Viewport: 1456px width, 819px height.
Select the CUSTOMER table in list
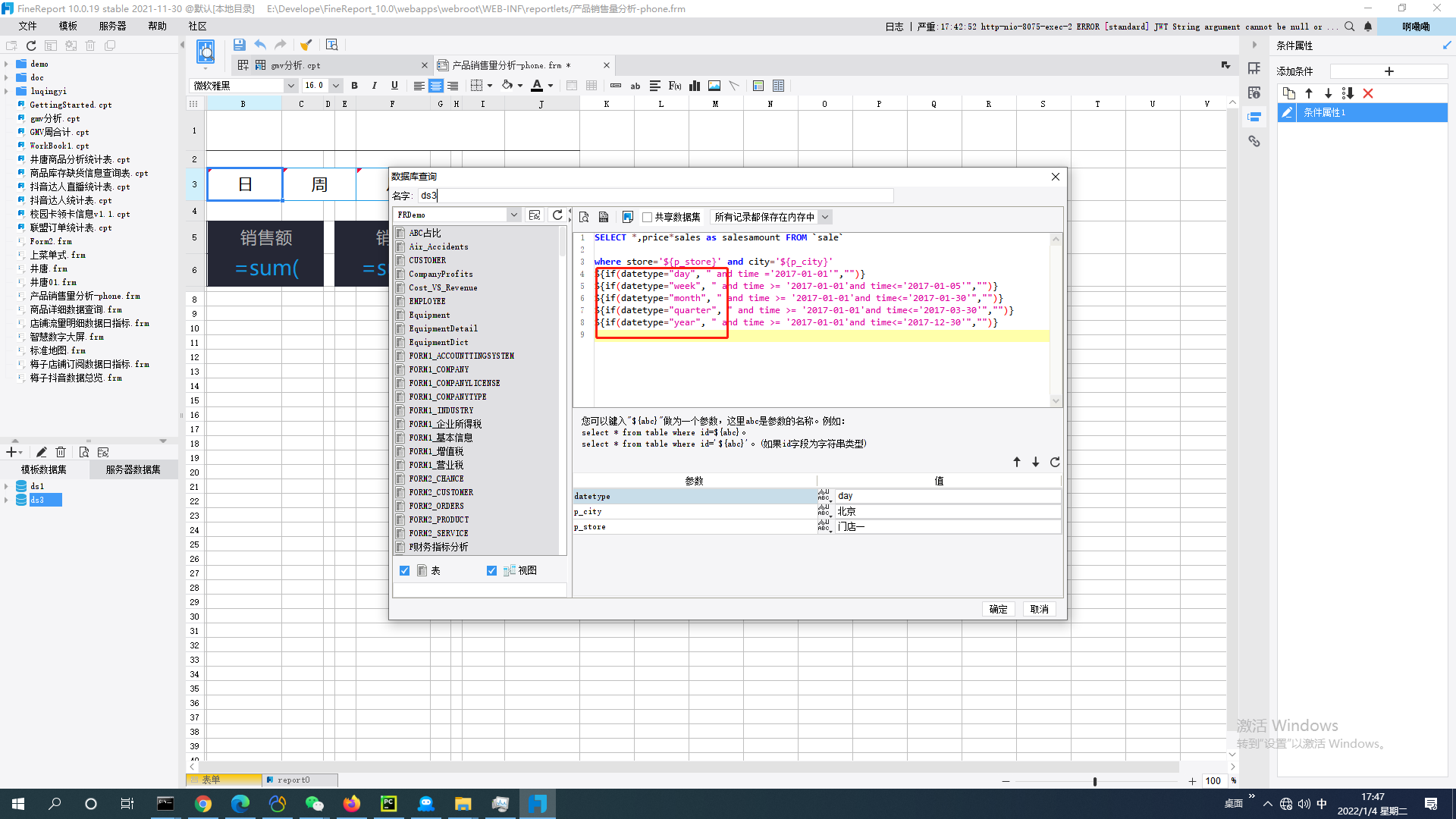point(427,261)
